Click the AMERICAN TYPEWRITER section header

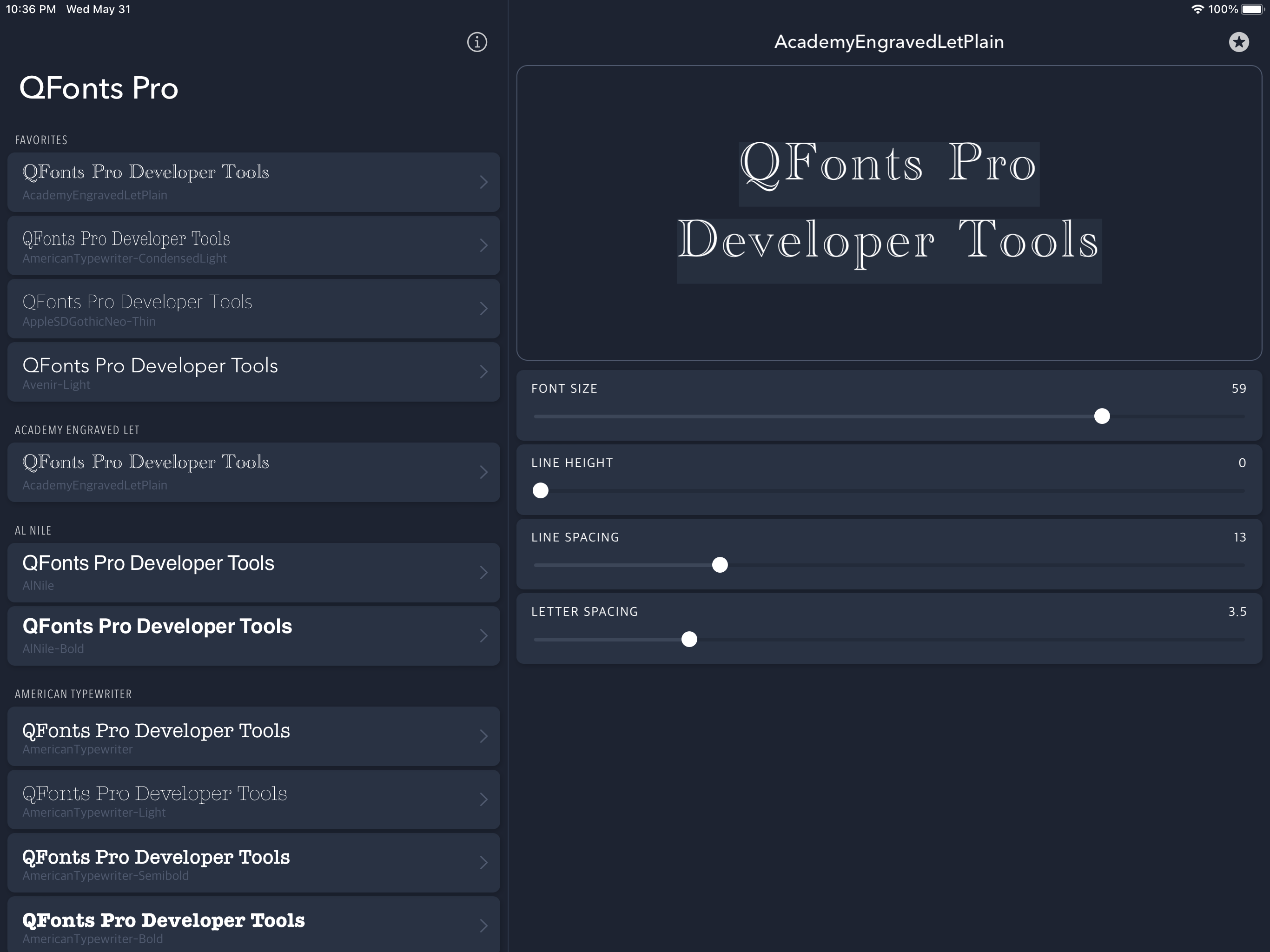click(x=73, y=694)
